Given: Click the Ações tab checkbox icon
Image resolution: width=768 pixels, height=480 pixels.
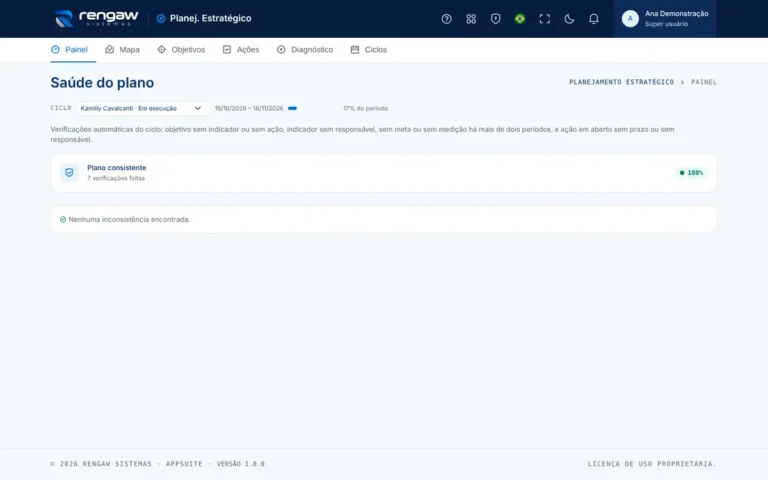Looking at the screenshot, I should [x=227, y=49].
